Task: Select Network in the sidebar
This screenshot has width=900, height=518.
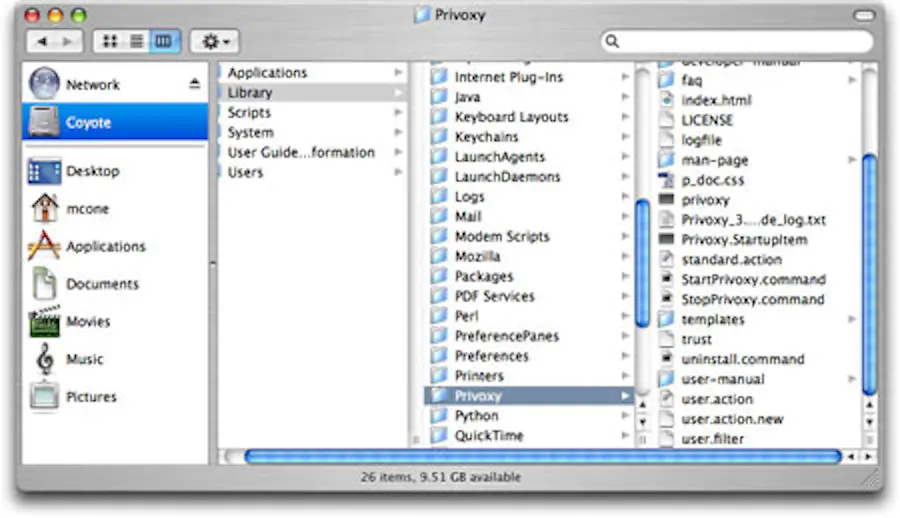Action: (115, 84)
